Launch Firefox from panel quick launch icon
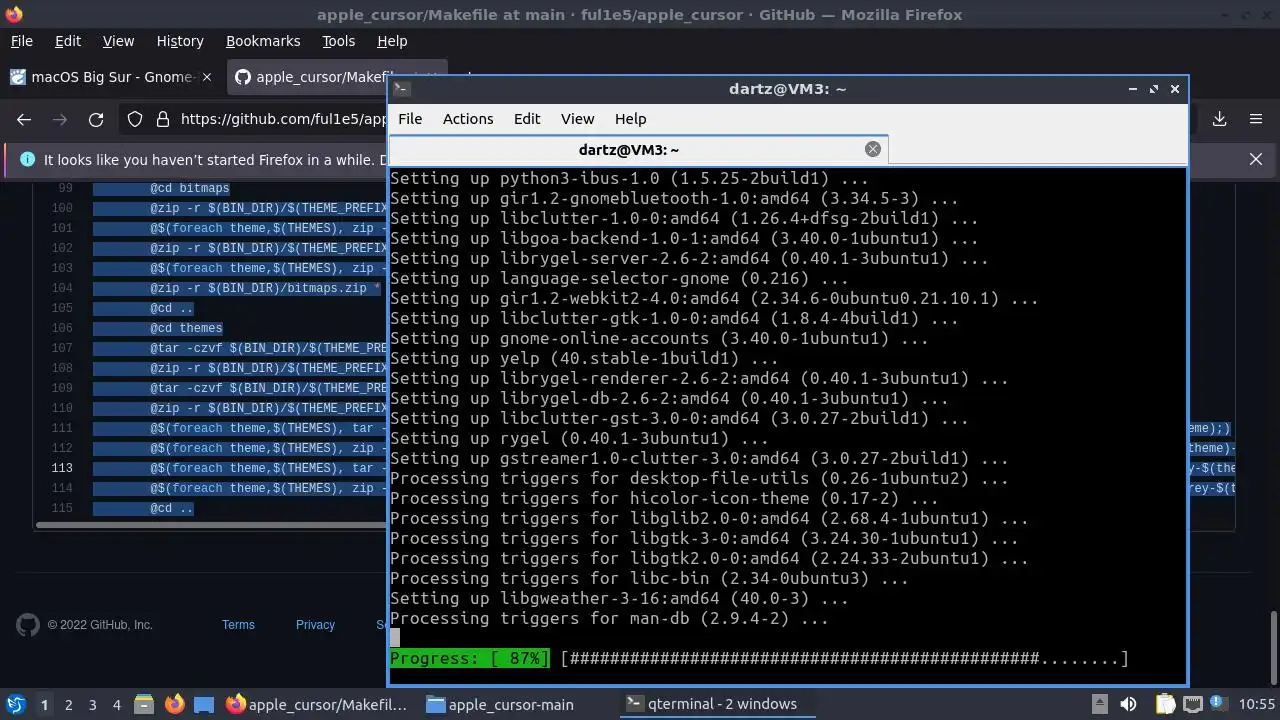Screen dimensions: 1280x720 coord(174,704)
